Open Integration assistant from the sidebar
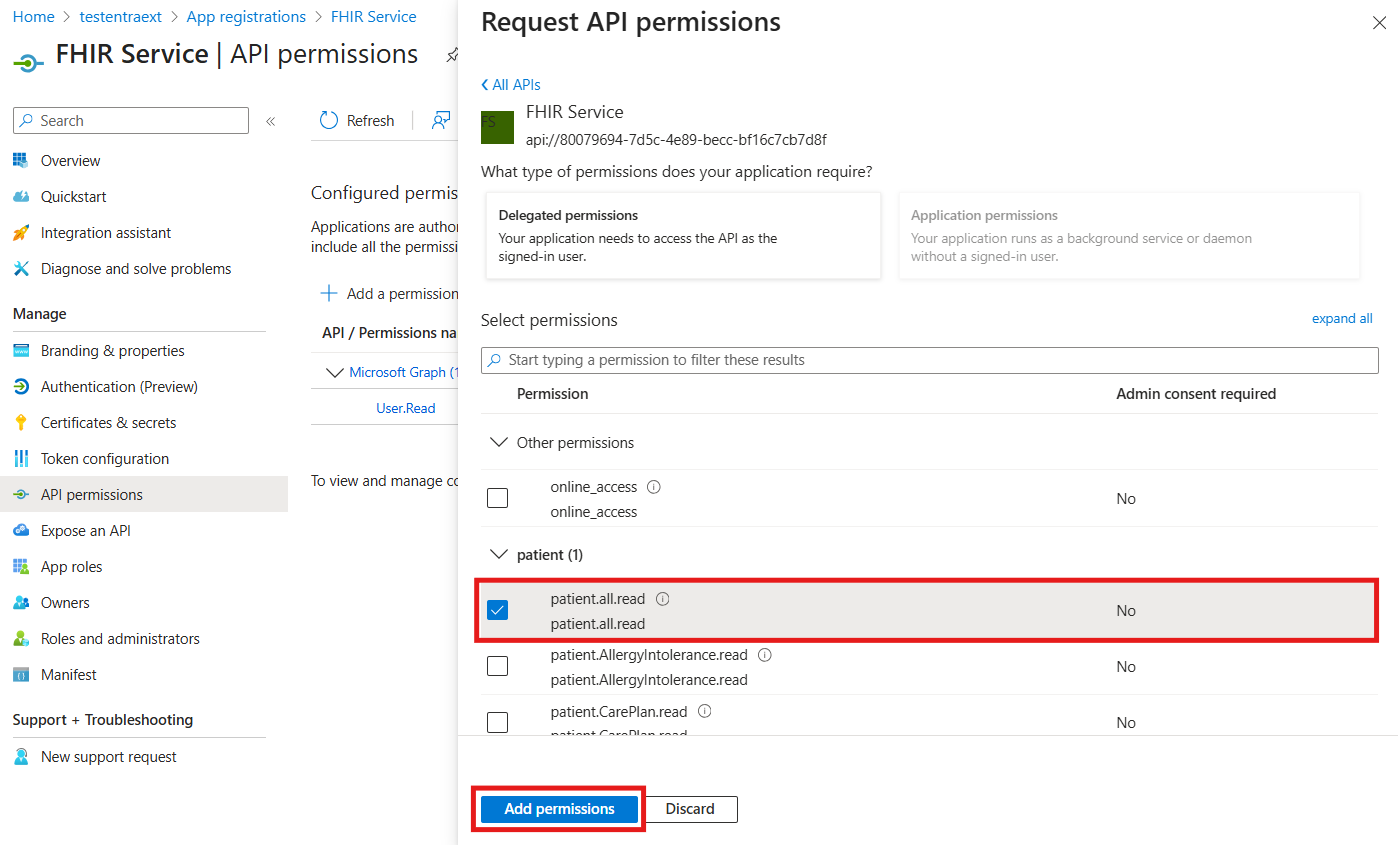This screenshot has width=1398, height=845. [x=102, y=232]
